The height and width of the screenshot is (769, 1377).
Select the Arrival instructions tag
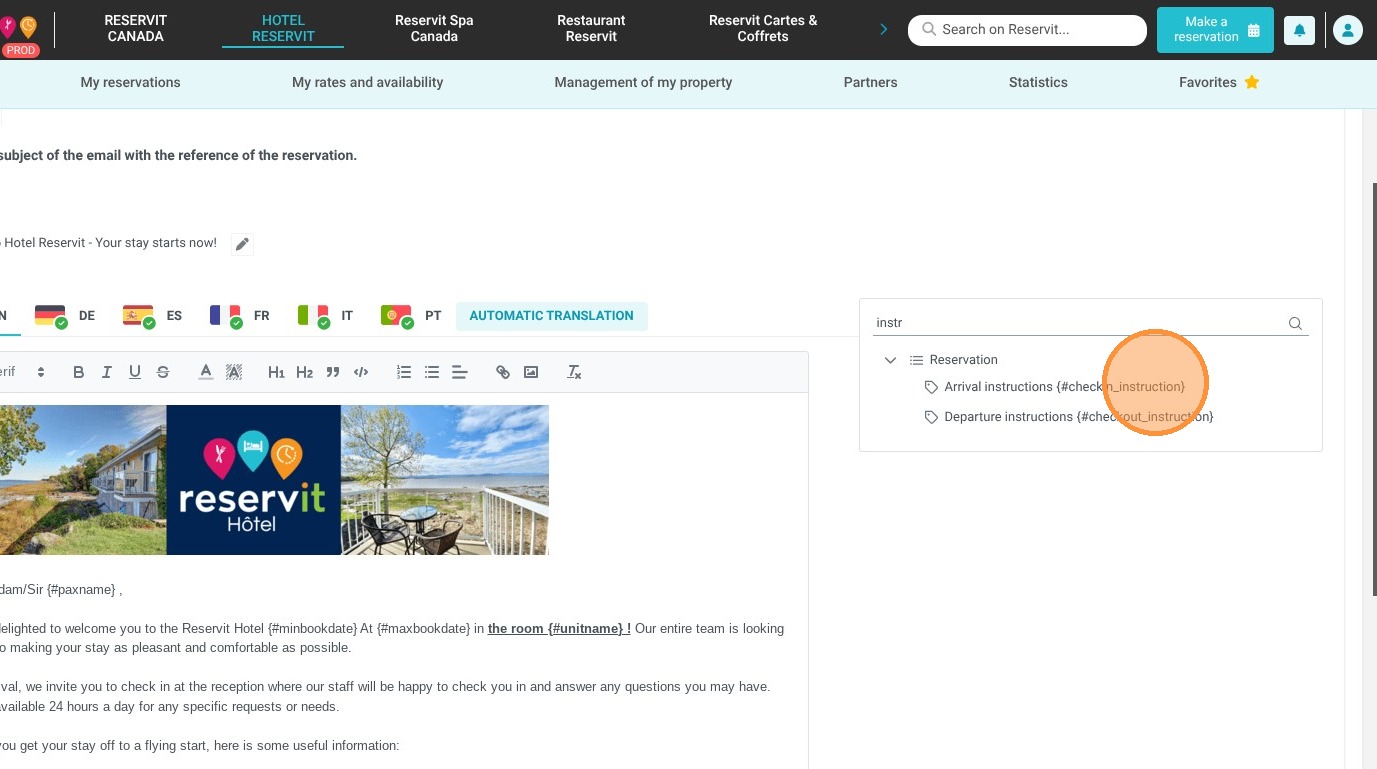coord(1064,387)
